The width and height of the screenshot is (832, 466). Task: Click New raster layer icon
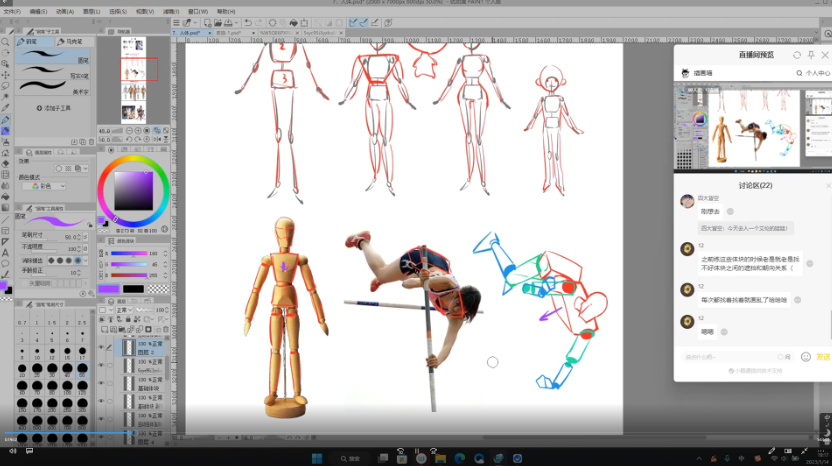(x=105, y=330)
